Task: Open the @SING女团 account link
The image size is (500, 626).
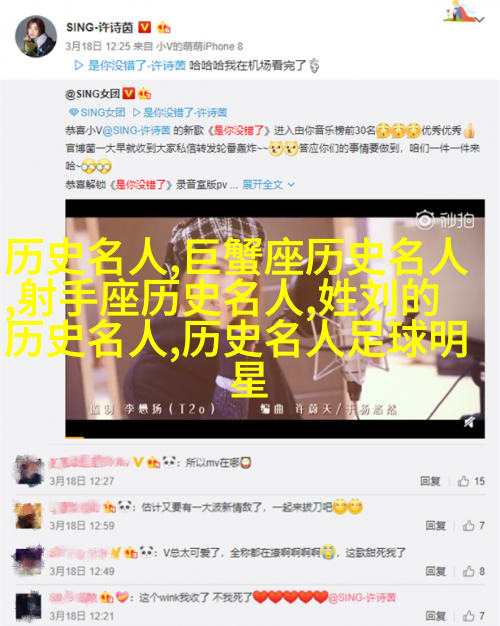Action: (x=92, y=94)
